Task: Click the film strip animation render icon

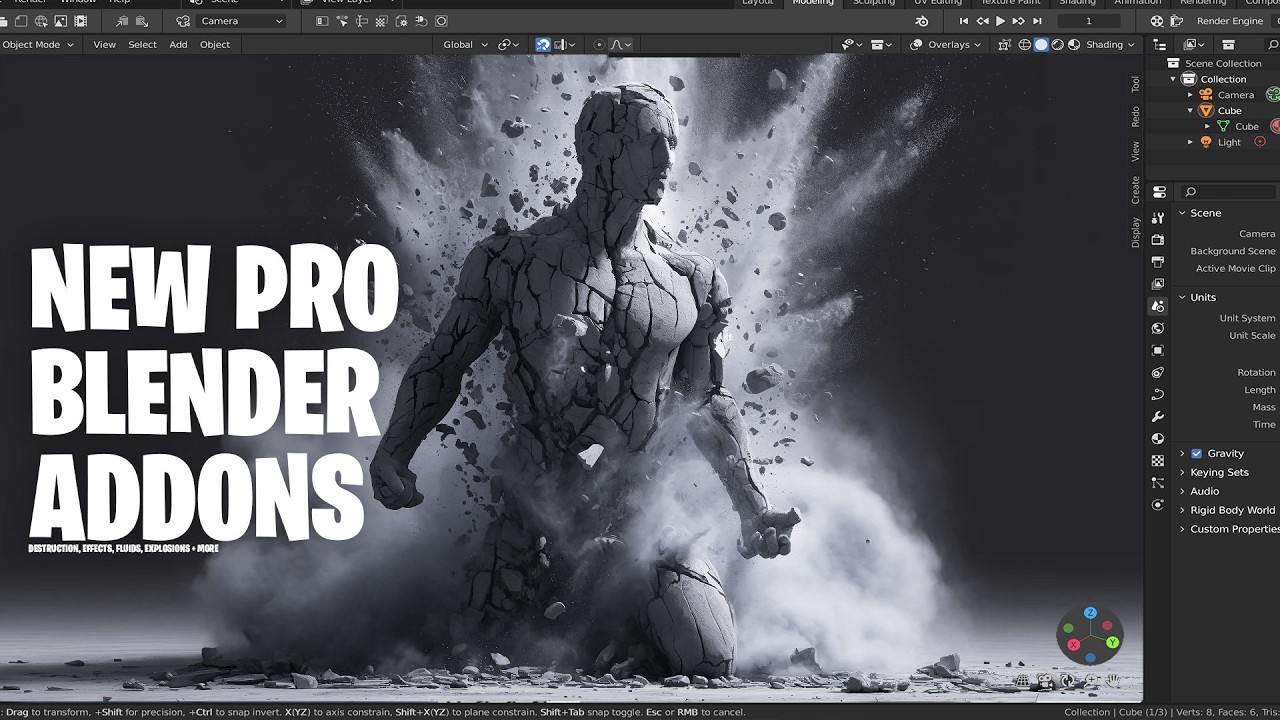Action: [81, 21]
